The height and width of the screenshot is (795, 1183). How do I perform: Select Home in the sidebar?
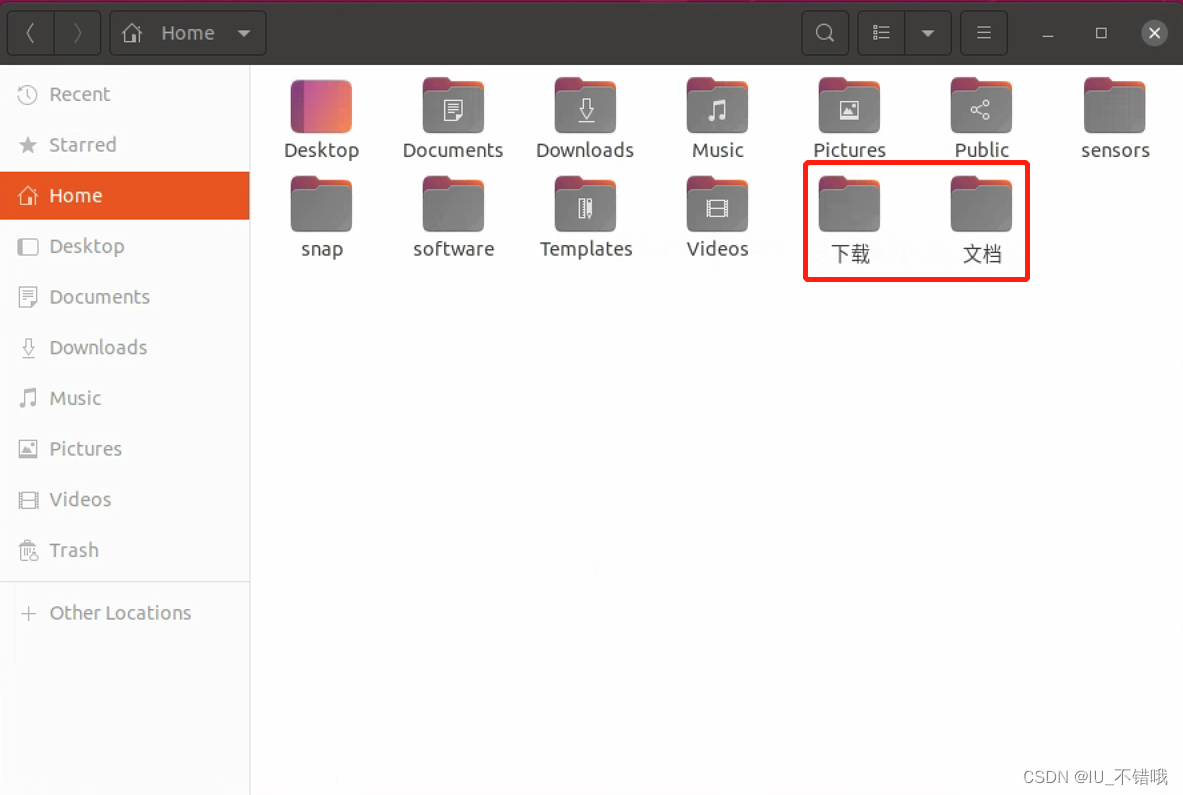pos(125,195)
